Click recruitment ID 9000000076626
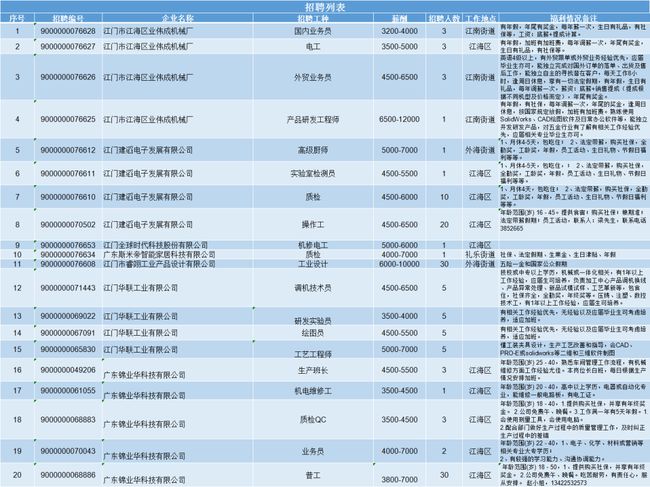This screenshot has width=650, height=487. (68, 77)
